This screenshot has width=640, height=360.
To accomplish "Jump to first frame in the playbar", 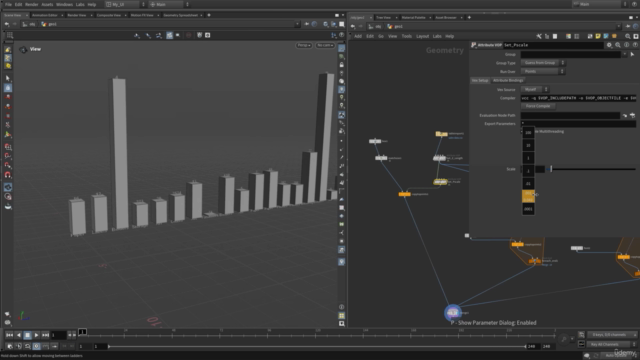I will coord(9,335).
